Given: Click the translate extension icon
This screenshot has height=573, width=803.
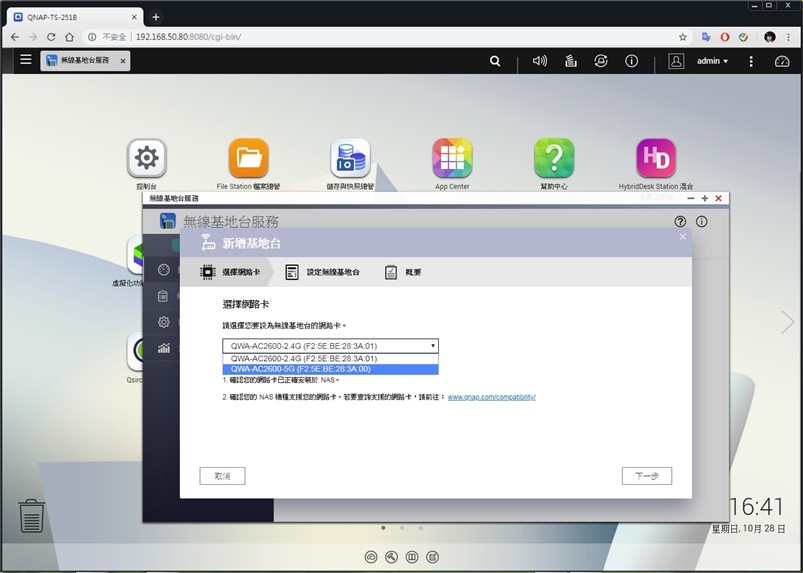Looking at the screenshot, I should pyautogui.click(x=706, y=37).
